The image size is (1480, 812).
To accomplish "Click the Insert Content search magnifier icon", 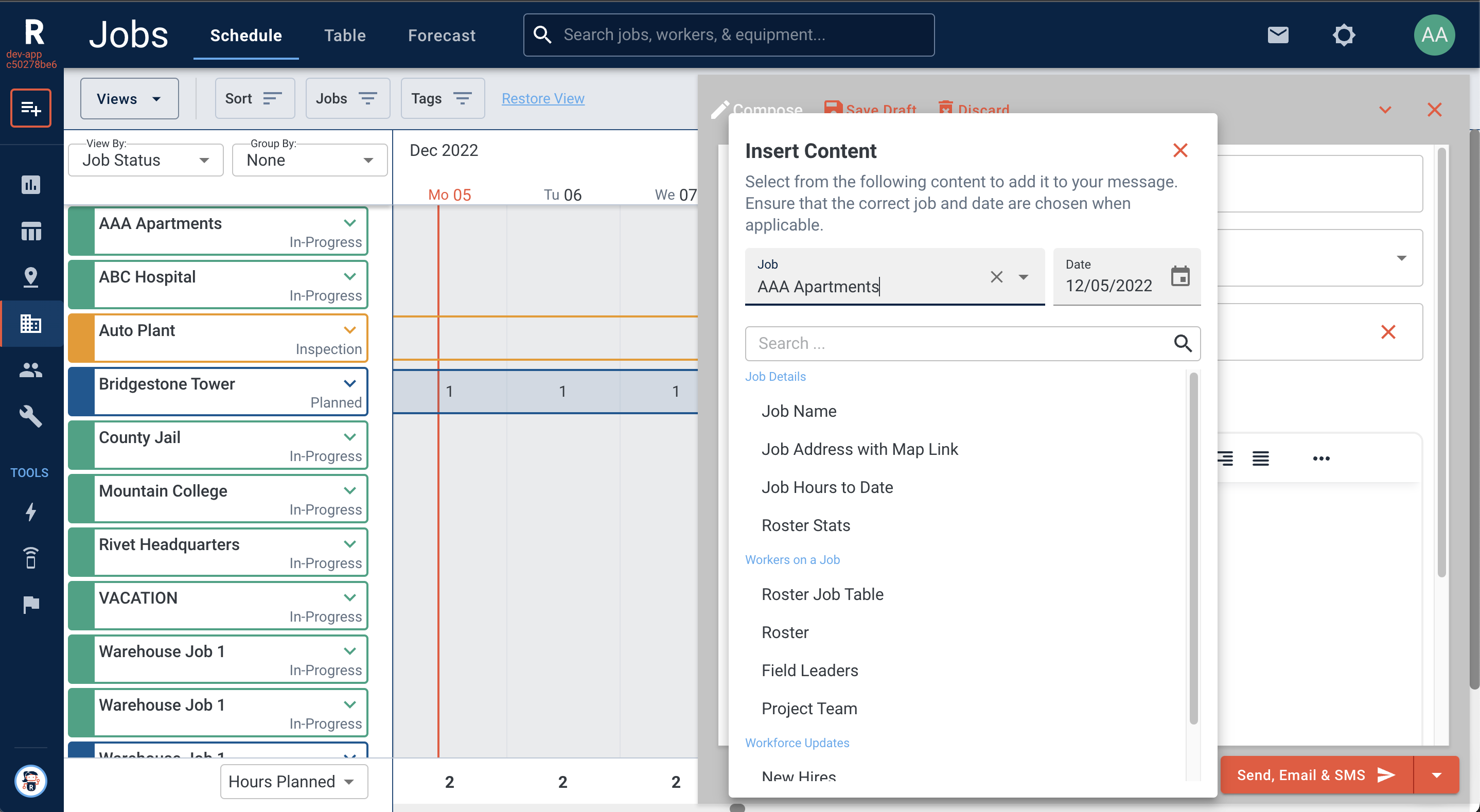I will click(x=1183, y=343).
